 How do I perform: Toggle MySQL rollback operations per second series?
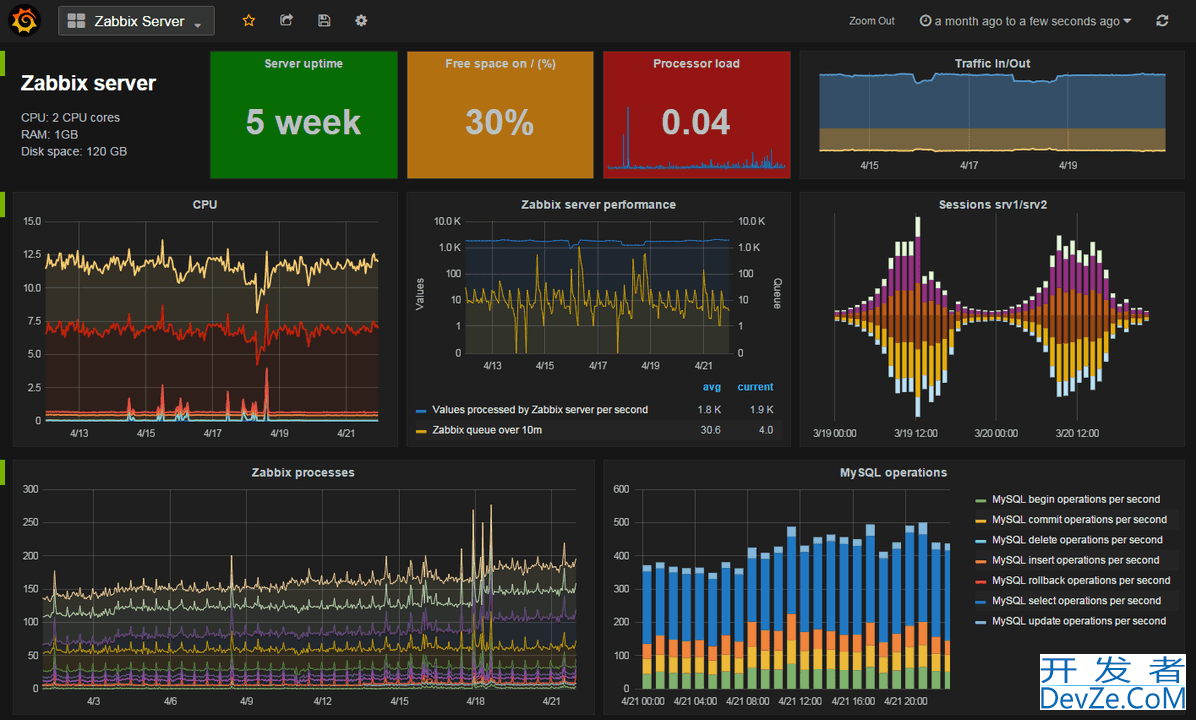(1081, 580)
